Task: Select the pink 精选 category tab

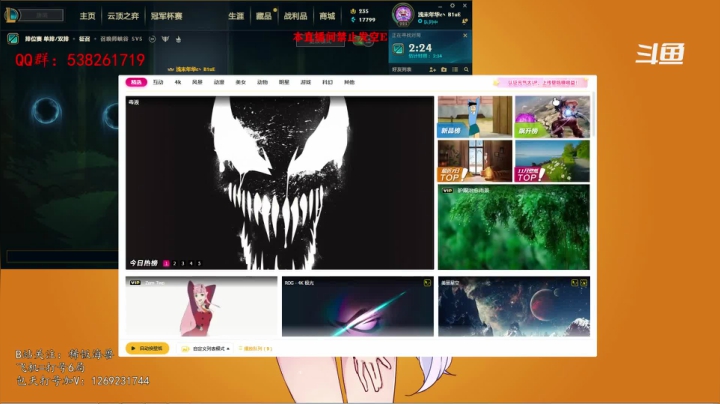Action: (136, 82)
